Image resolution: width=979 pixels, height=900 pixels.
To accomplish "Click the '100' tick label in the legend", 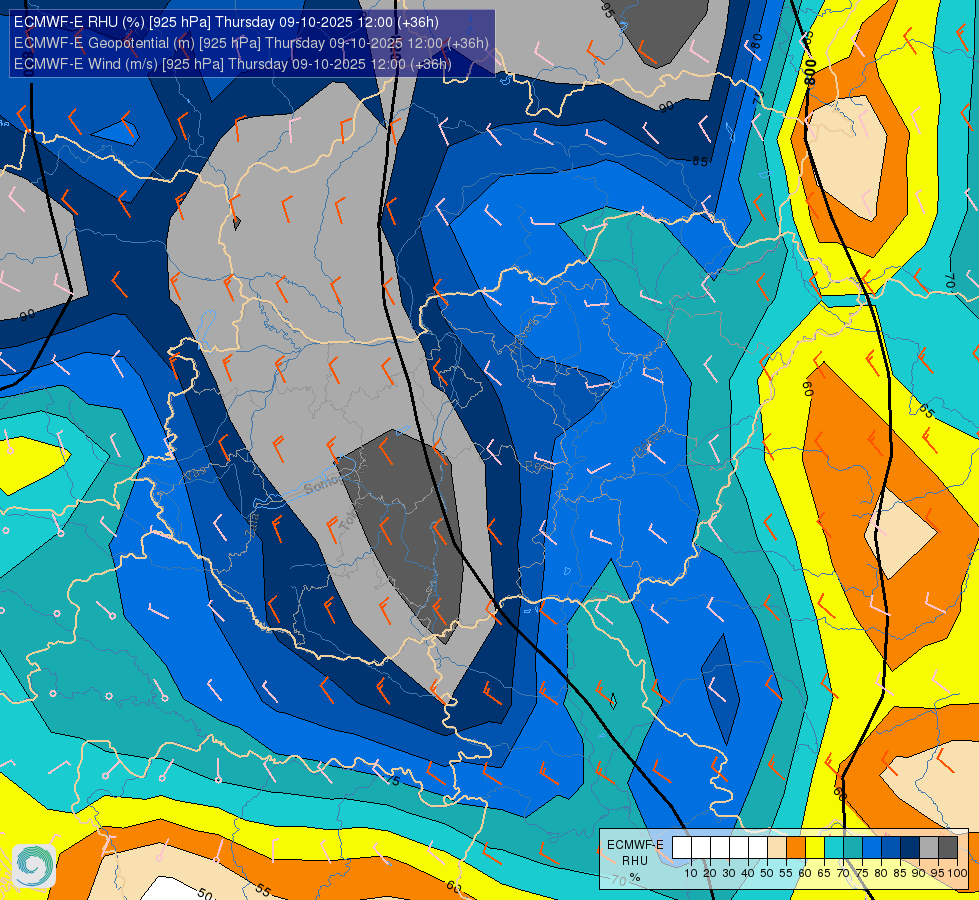I will click(x=957, y=874).
